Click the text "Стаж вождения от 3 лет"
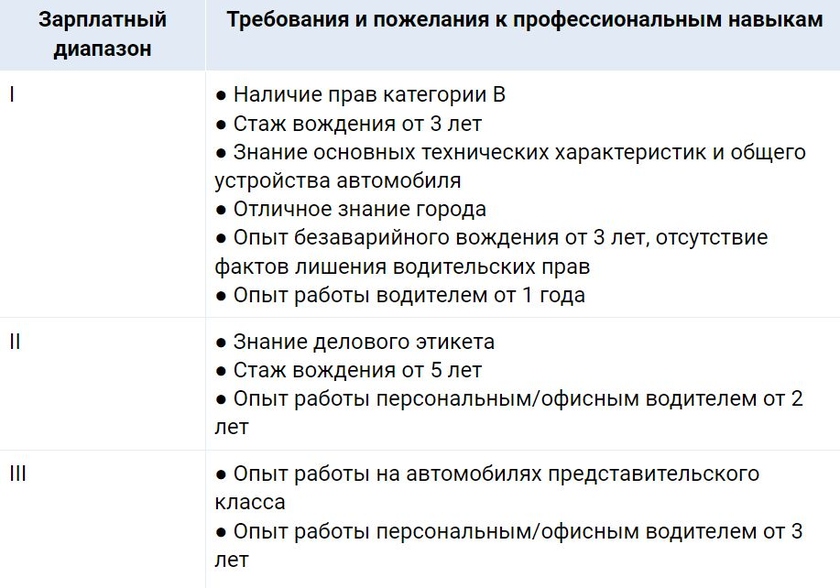 [357, 124]
